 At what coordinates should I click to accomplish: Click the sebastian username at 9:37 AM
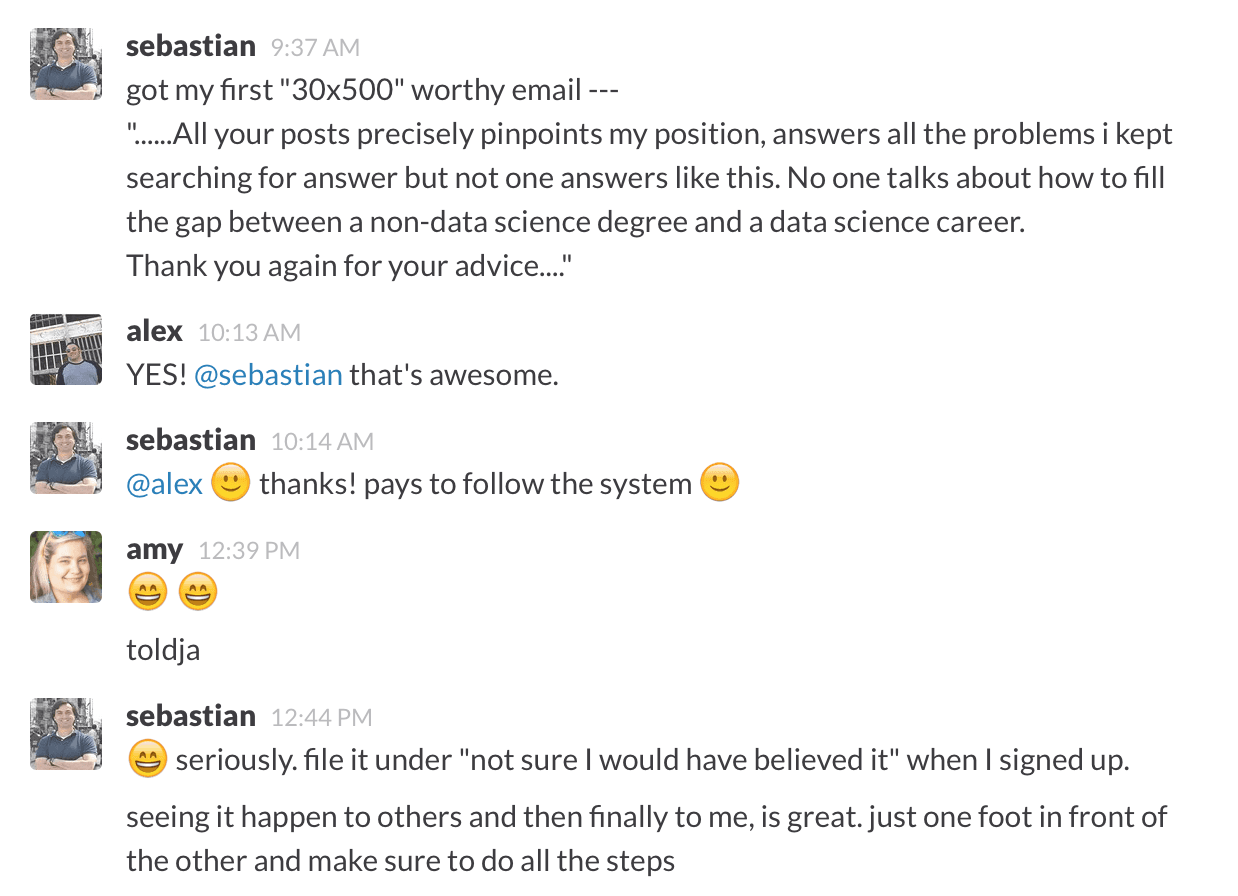pyautogui.click(x=191, y=46)
